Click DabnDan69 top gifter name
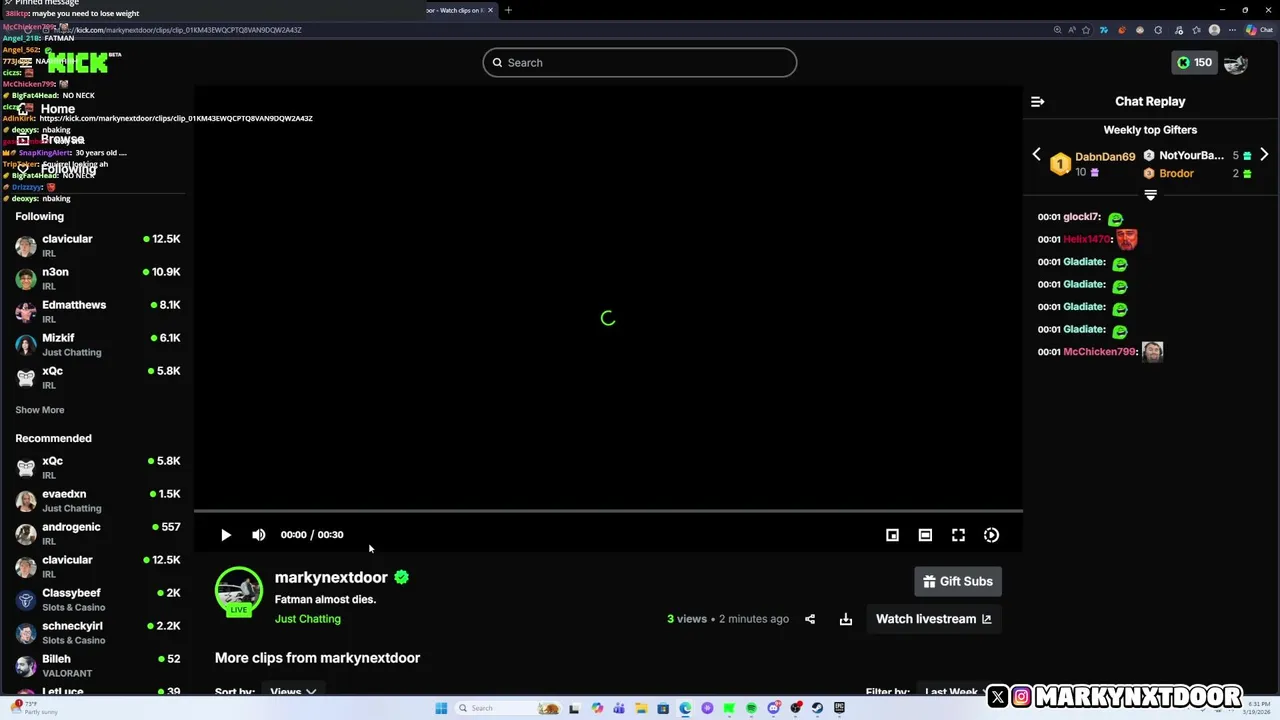The image size is (1280, 720). click(x=1105, y=157)
